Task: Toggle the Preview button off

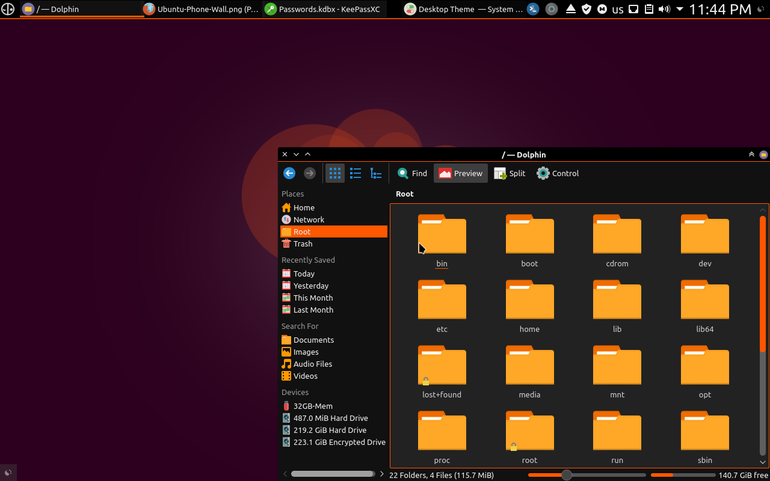Action: (x=461, y=173)
